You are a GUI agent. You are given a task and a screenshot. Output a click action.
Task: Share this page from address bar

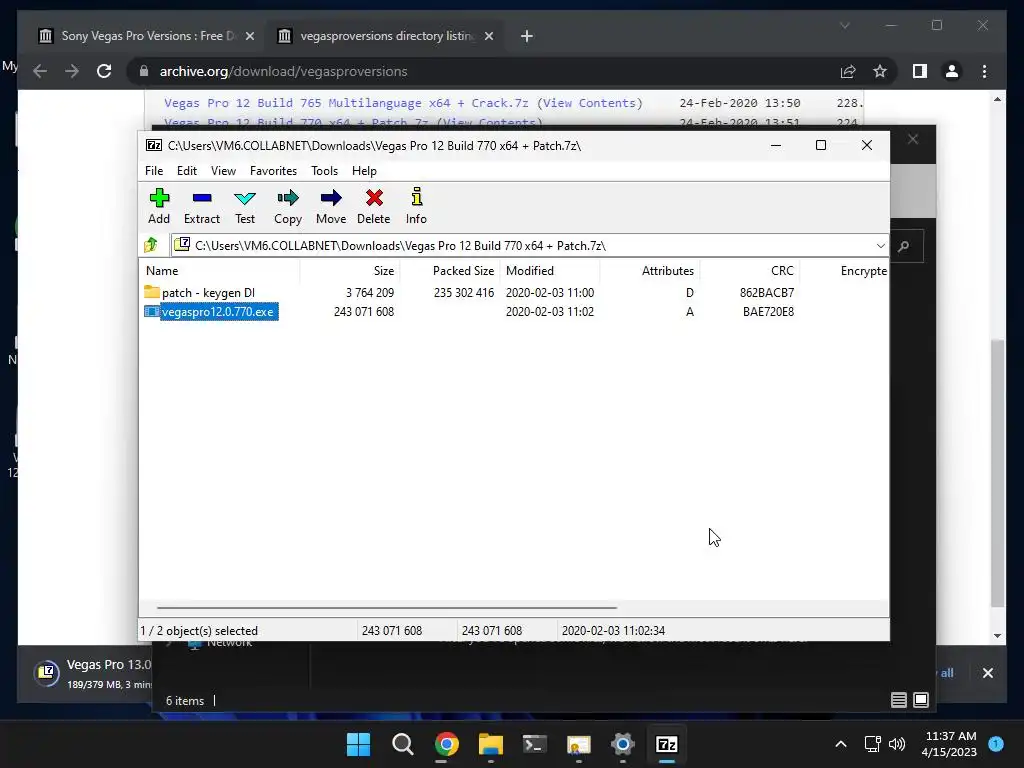(848, 71)
